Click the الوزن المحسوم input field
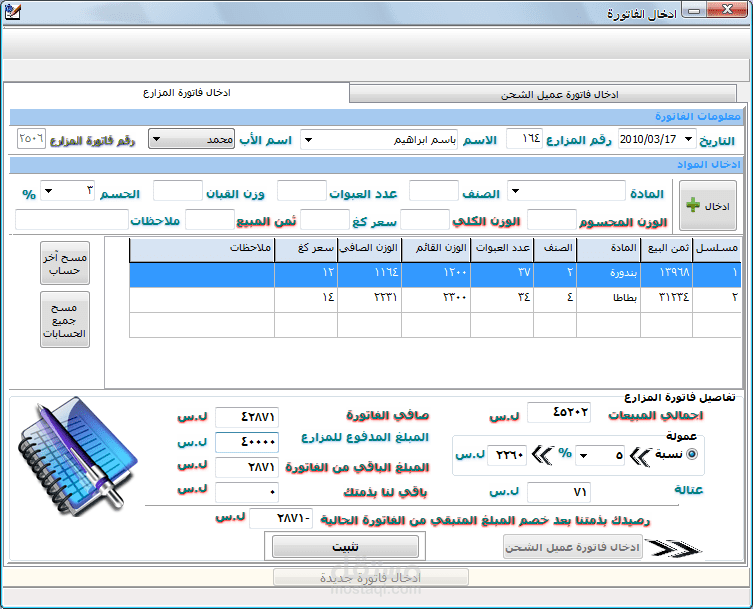This screenshot has width=753, height=609. (552, 219)
